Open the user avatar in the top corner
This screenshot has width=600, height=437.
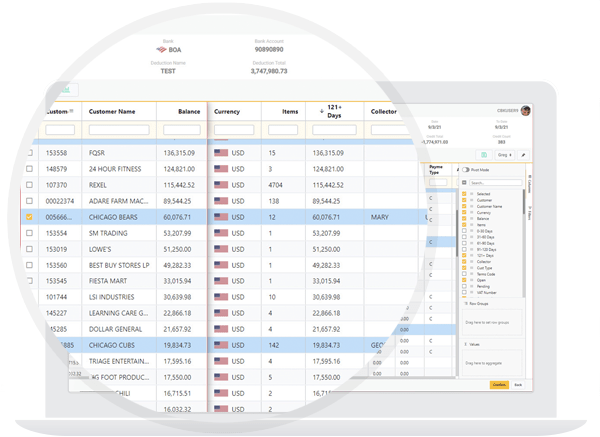click(526, 111)
